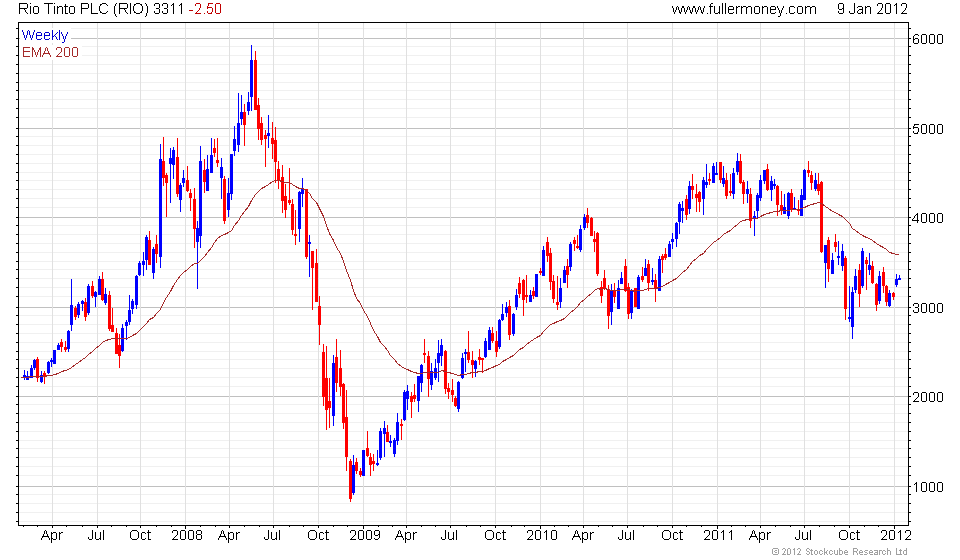The width and height of the screenshot is (960, 560).
Task: Click the Oct label immediately before 2010
Action: pos(495,536)
